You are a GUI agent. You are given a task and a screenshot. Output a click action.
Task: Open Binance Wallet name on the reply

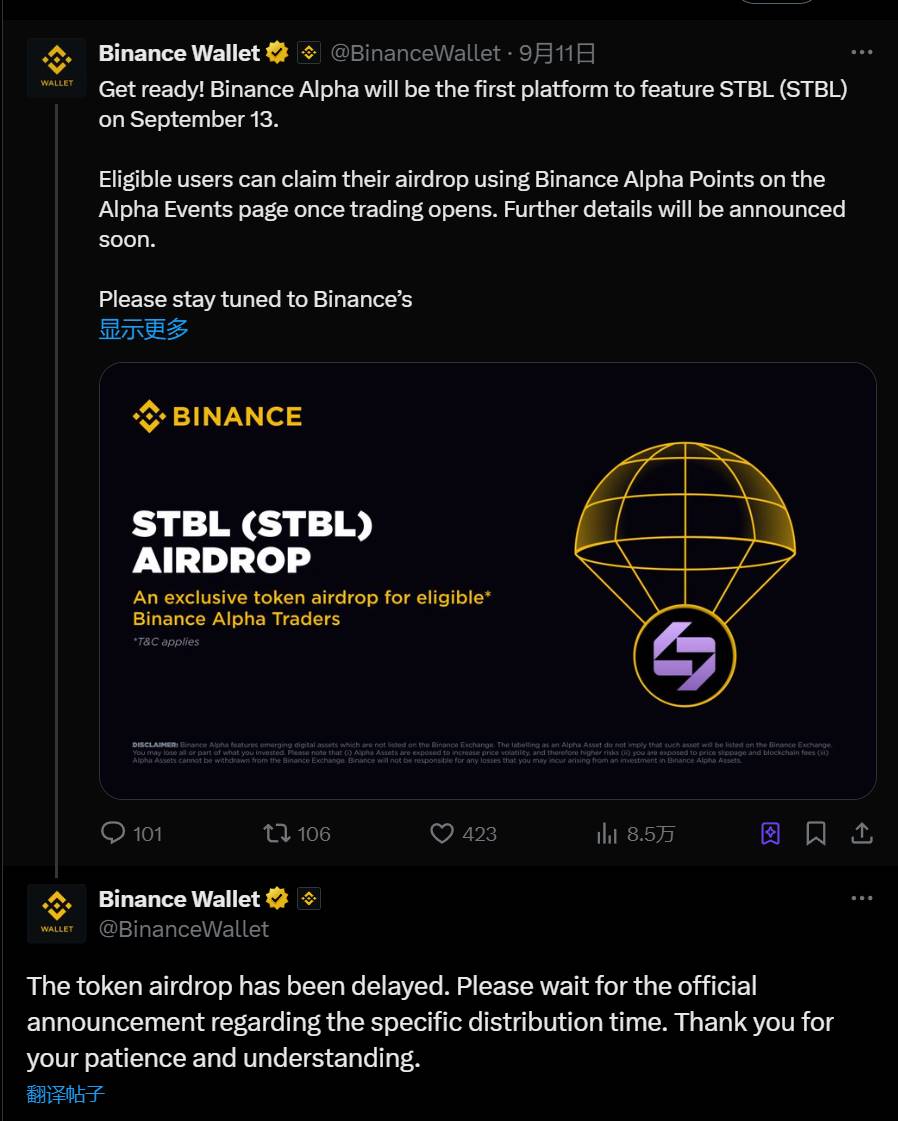click(x=179, y=899)
